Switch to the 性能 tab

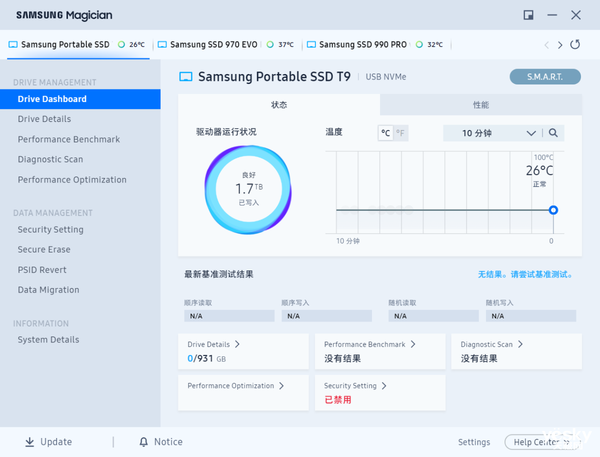click(x=480, y=105)
